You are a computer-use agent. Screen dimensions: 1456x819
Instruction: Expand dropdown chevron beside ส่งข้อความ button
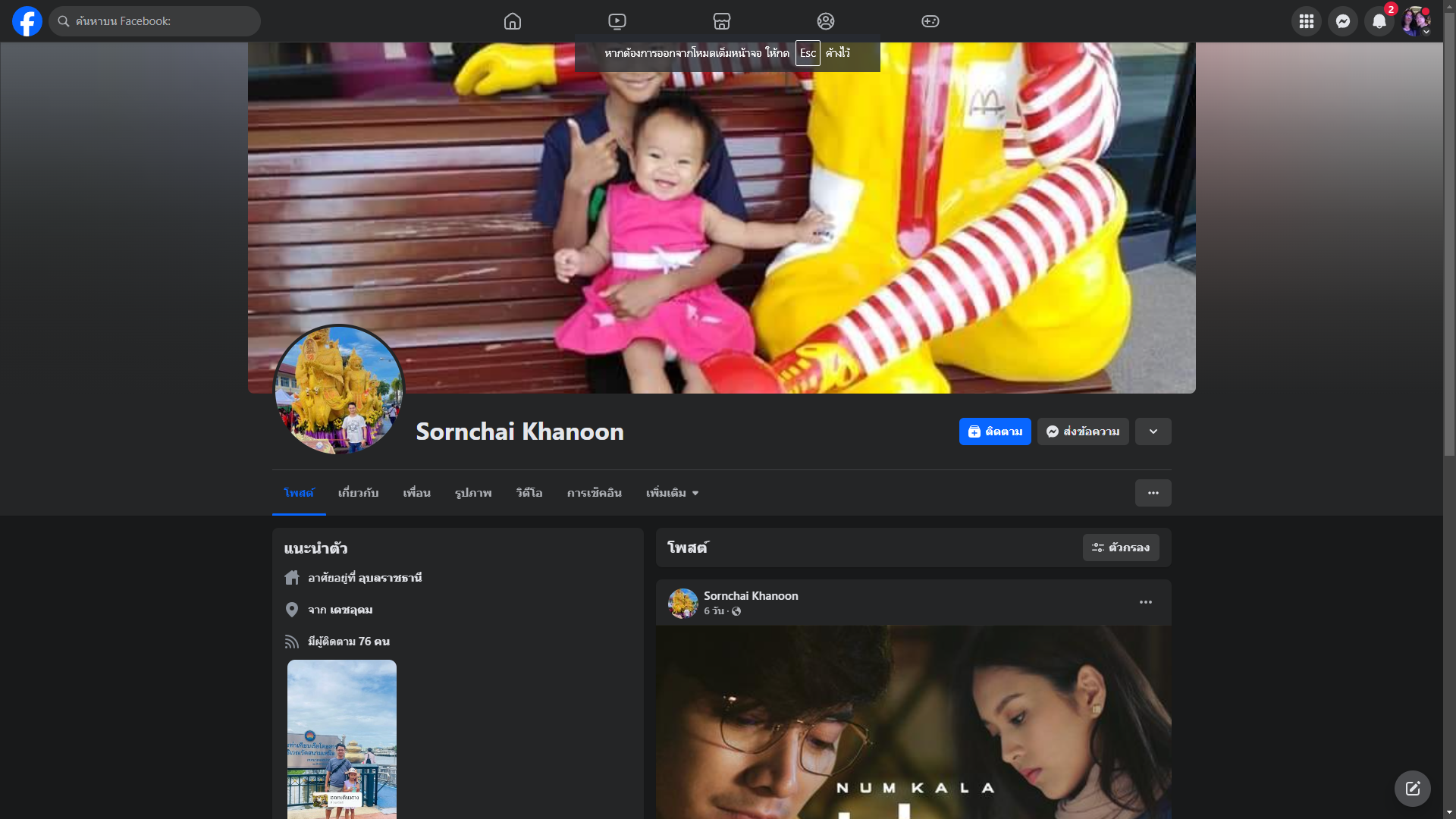[x=1153, y=431]
